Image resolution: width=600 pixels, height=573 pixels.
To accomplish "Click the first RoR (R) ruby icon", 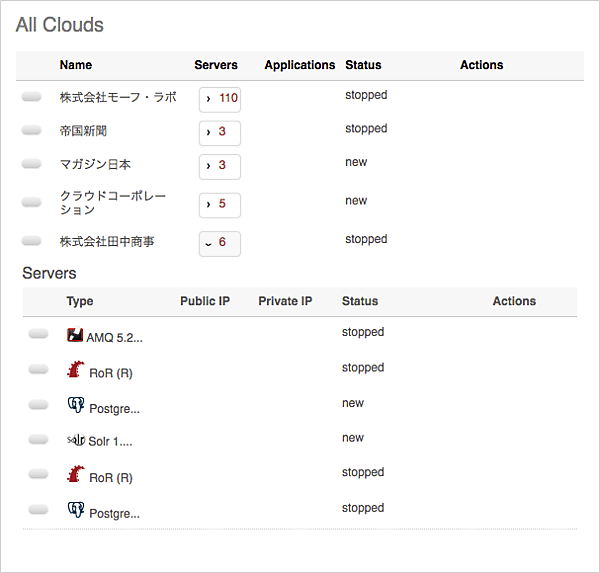I will 75,371.
